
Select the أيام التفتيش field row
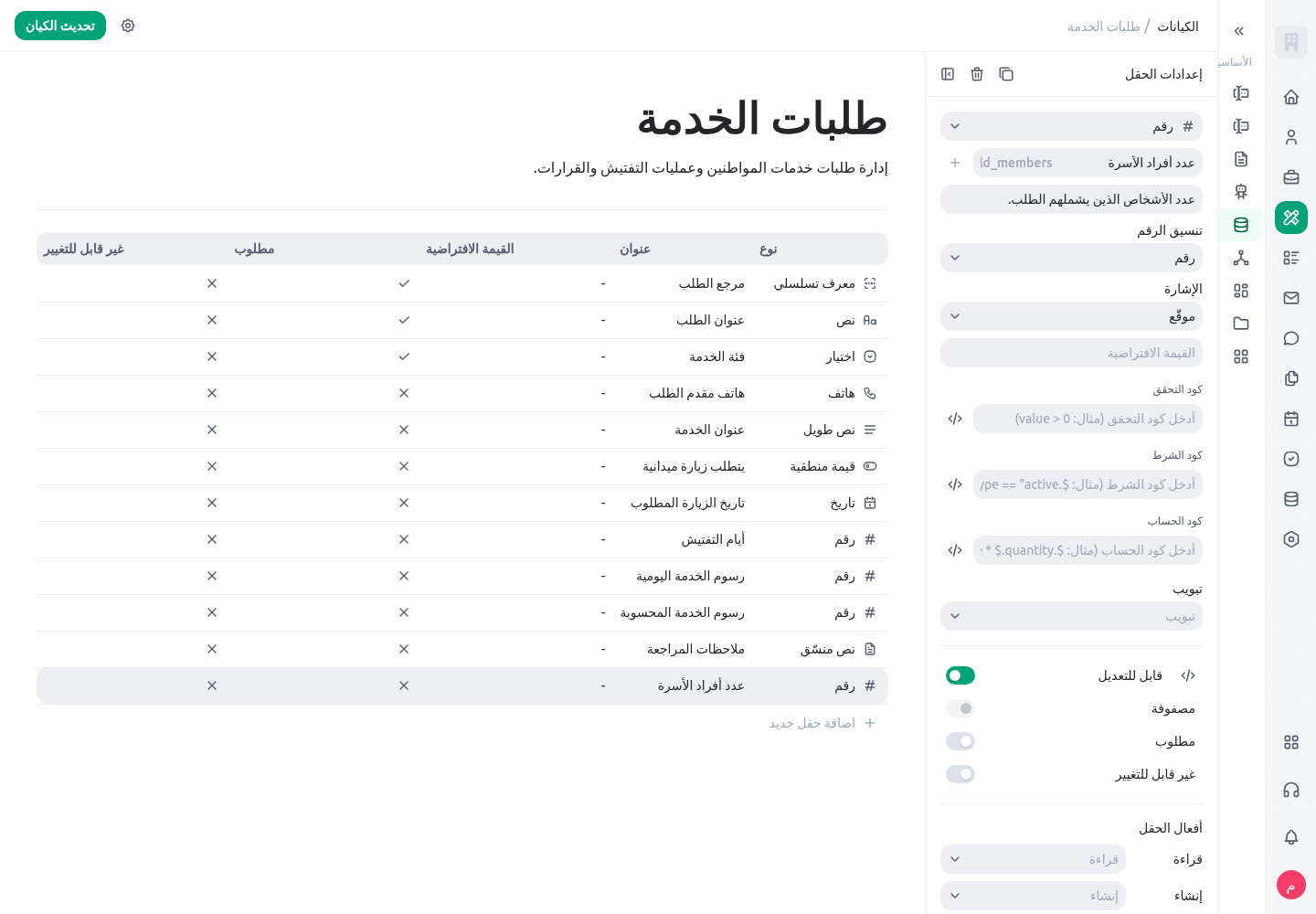pyautogui.click(x=462, y=539)
